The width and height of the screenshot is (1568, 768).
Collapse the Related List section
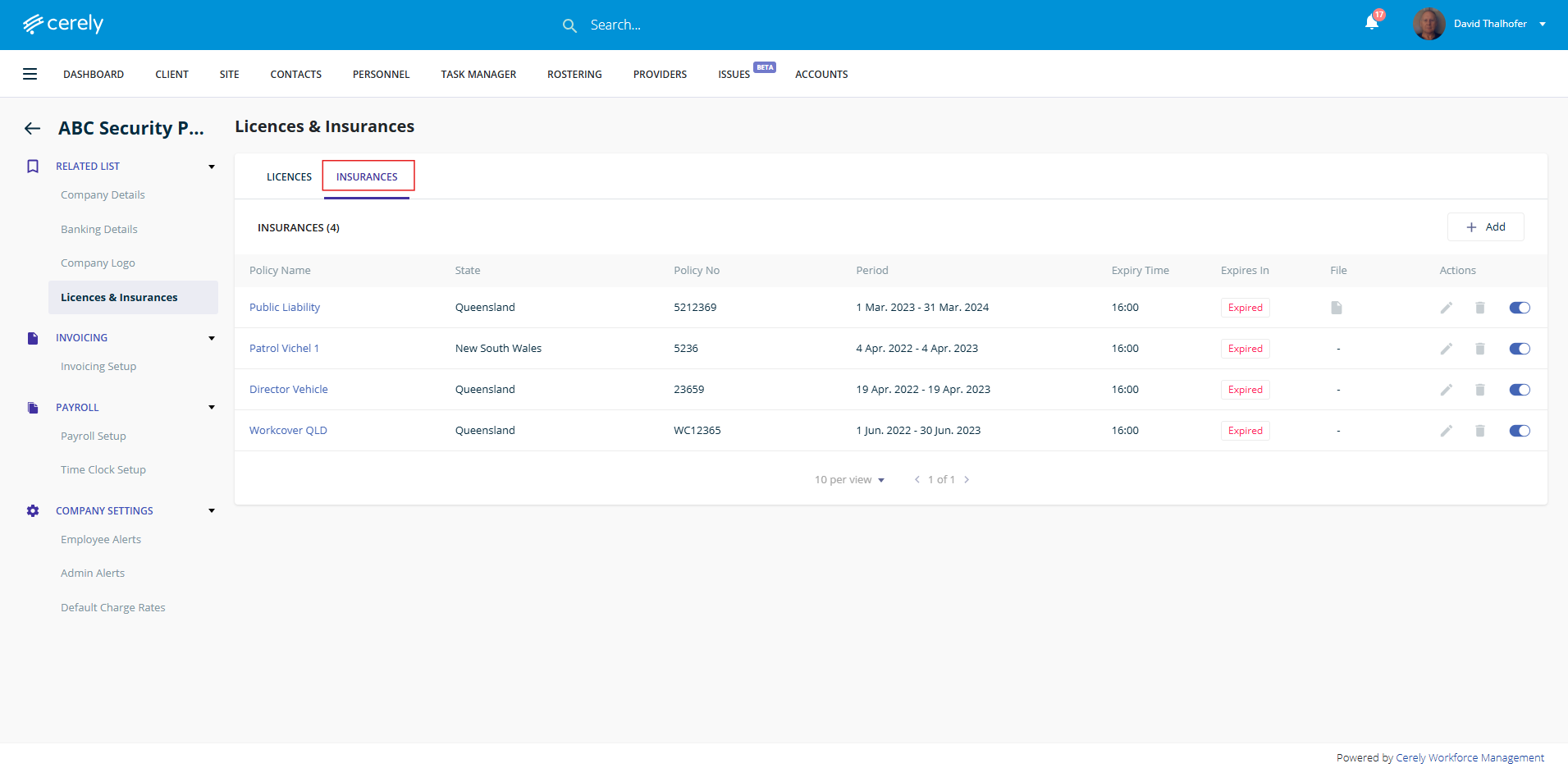[x=211, y=167]
